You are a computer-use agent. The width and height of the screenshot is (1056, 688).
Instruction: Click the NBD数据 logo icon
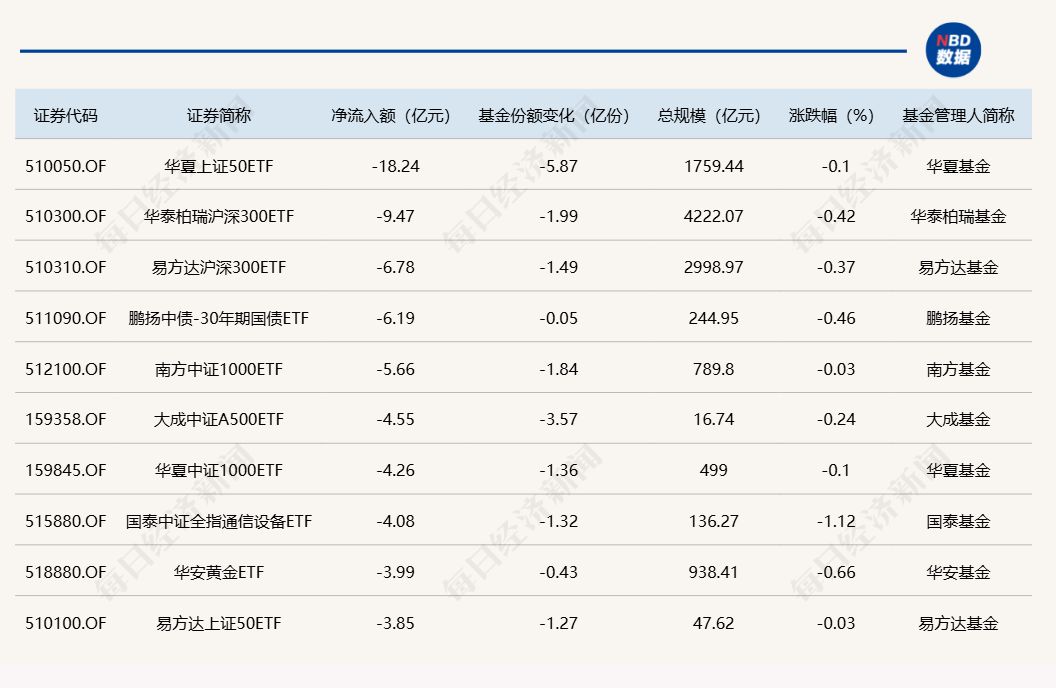(952, 50)
